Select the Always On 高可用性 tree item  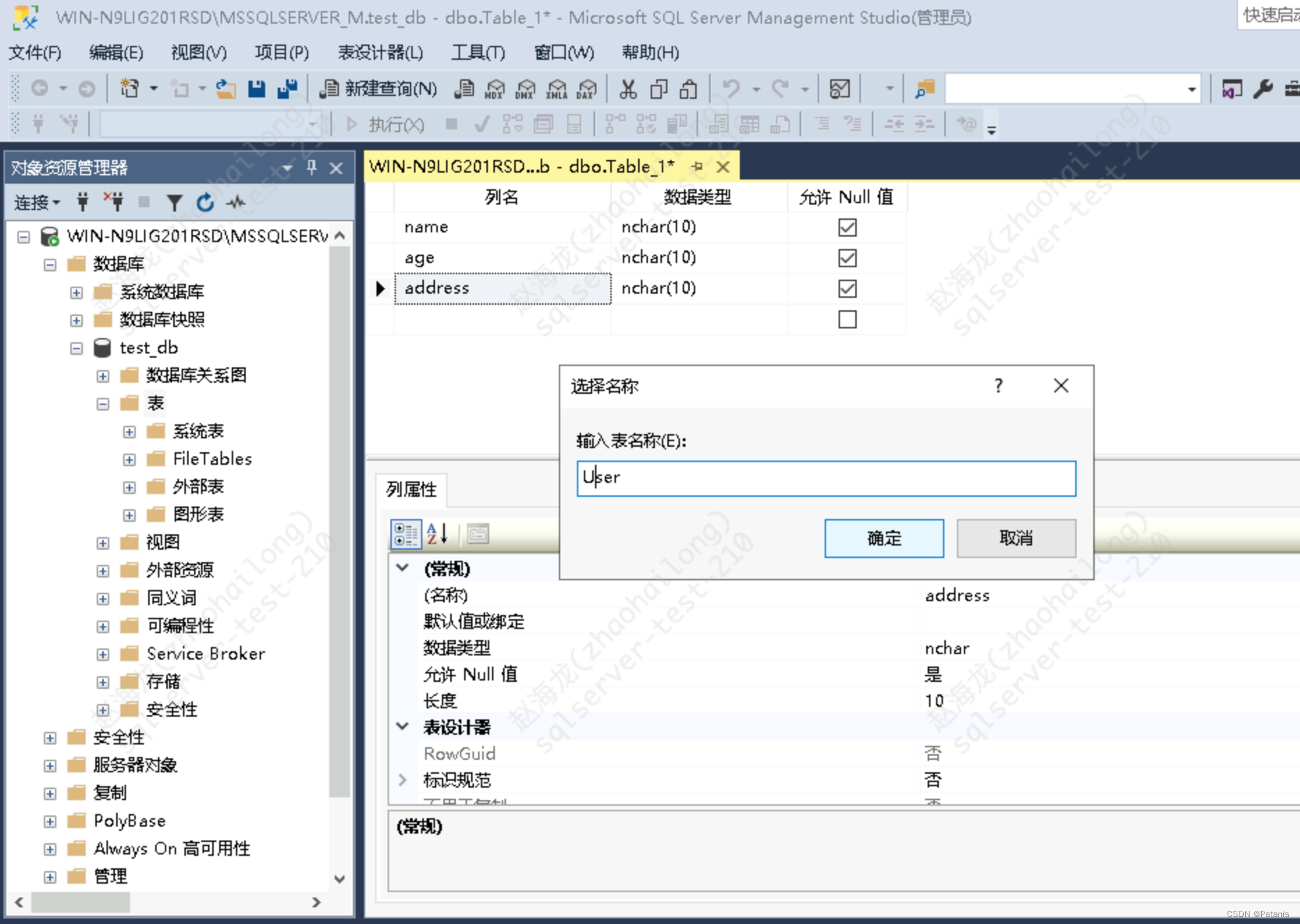click(x=171, y=848)
